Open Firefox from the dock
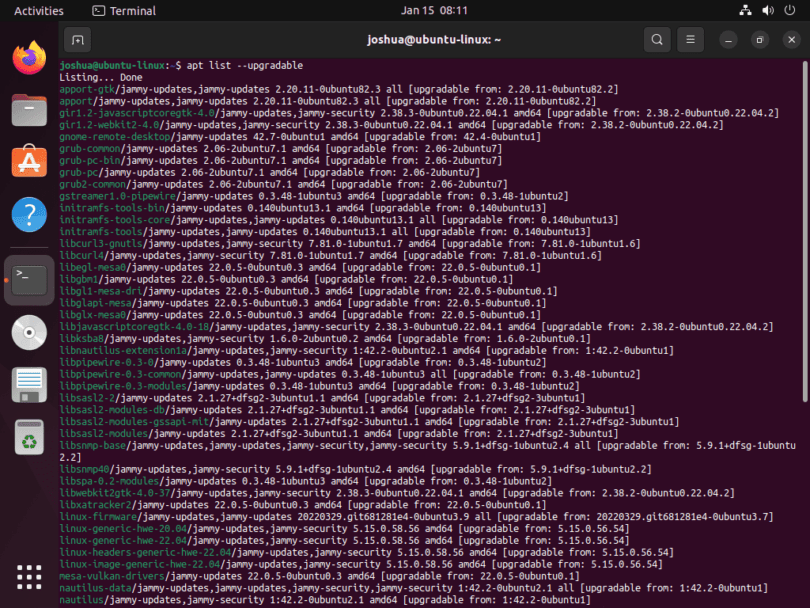The height and width of the screenshot is (608, 810). 28,57
